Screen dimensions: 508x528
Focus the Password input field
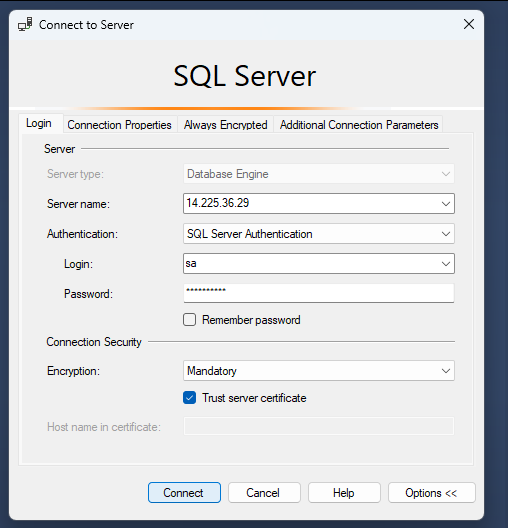point(319,293)
